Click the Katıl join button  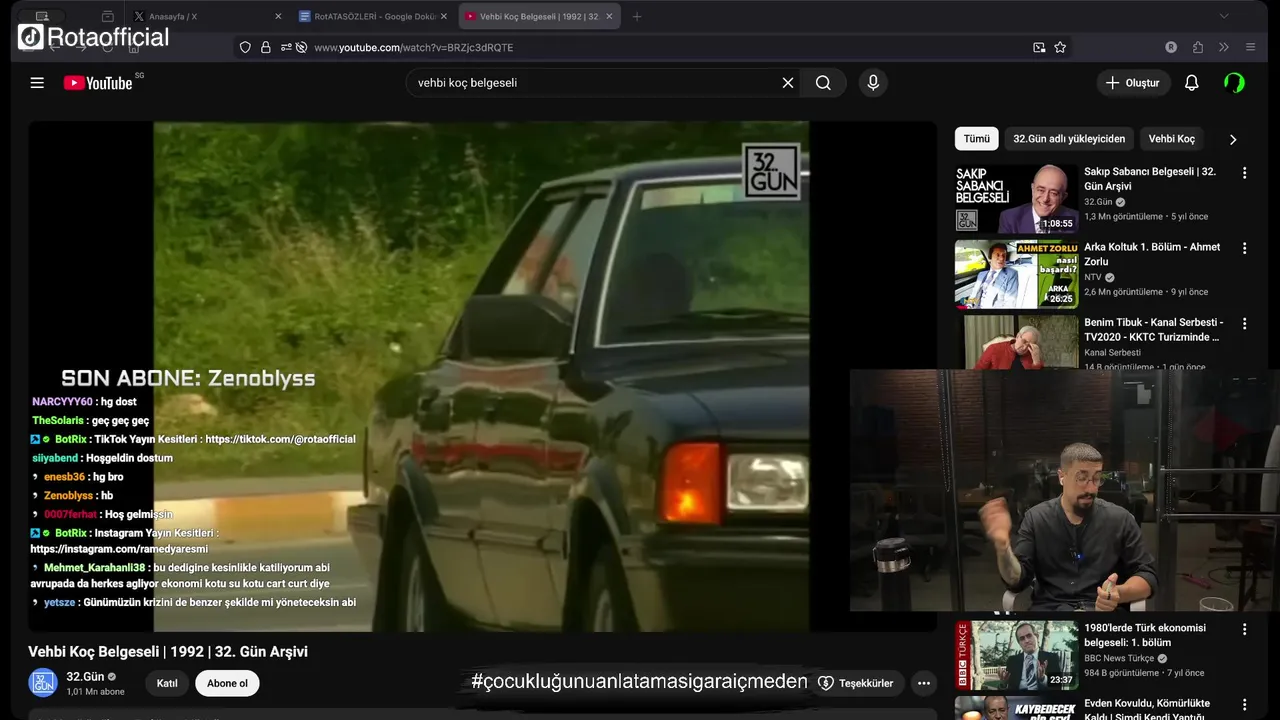[x=167, y=683]
